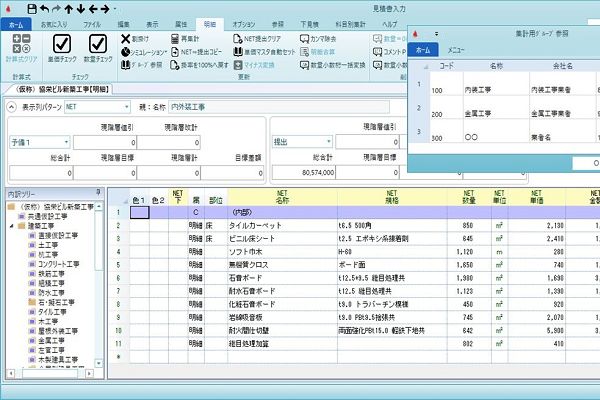Click the 割掛け X icon

click(126, 39)
